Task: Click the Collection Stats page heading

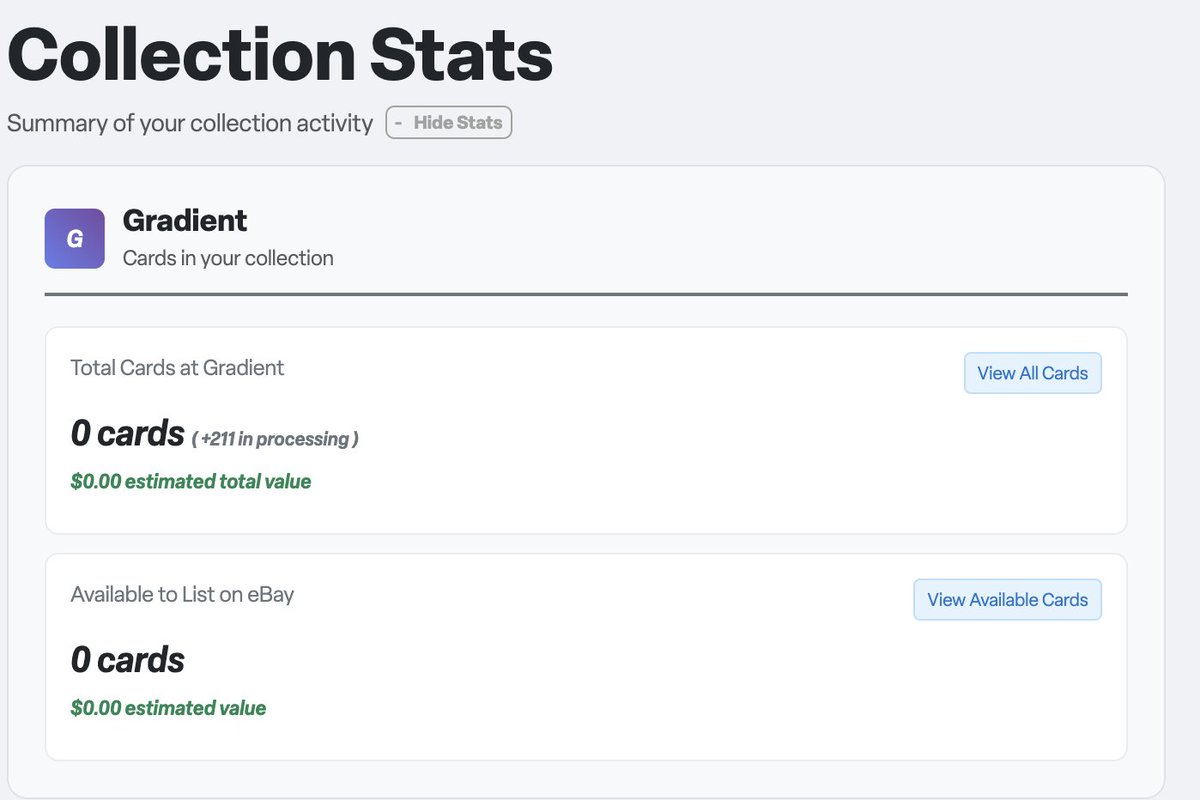Action: coord(280,56)
